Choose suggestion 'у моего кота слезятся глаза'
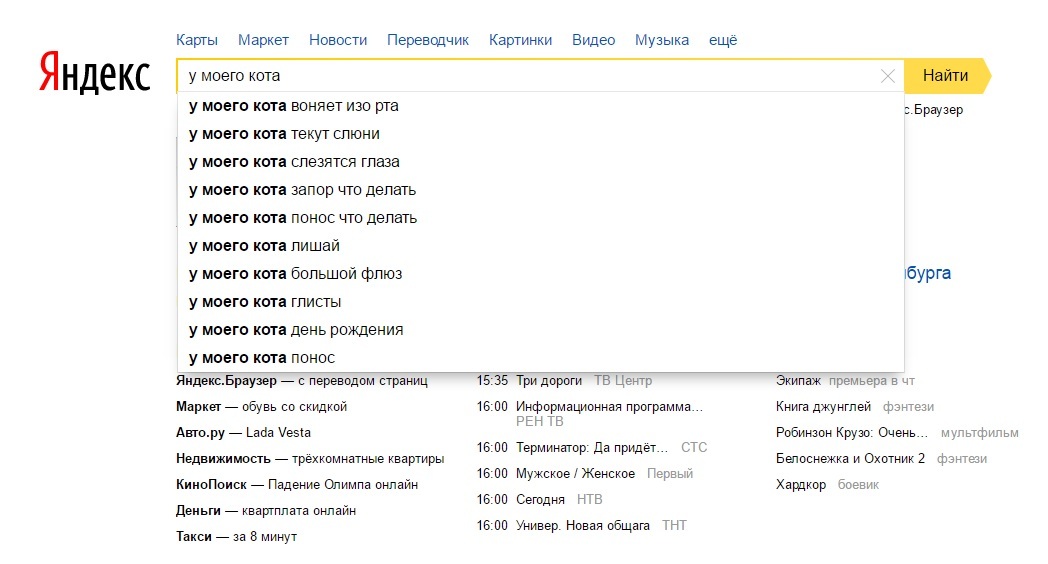Viewport: 1048px width, 564px height. coord(294,162)
